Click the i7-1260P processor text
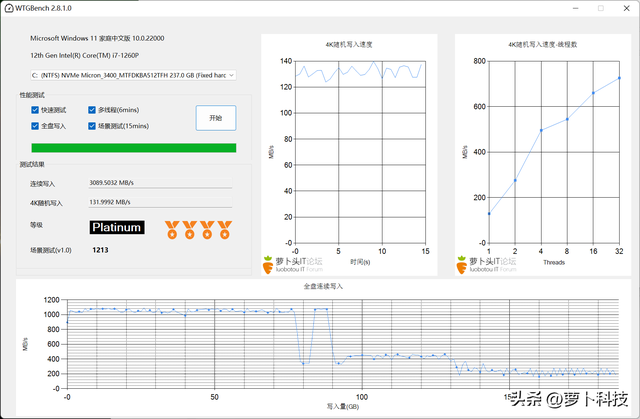This screenshot has height=419, width=640. tap(84, 55)
